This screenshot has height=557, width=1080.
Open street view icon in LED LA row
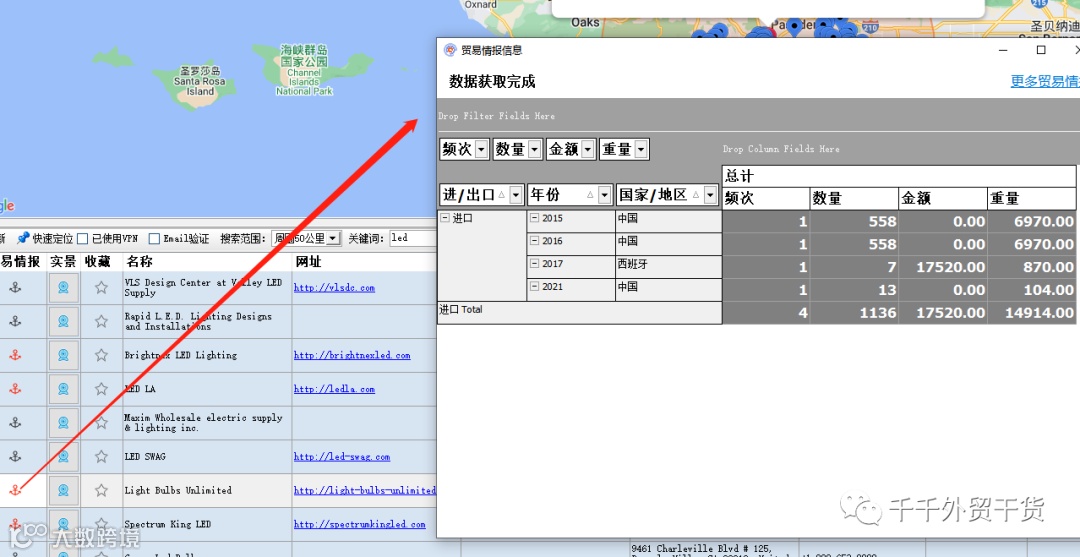click(63, 388)
